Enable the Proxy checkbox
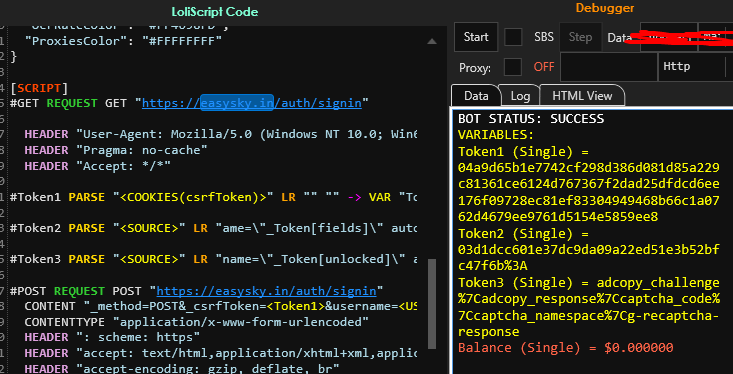733x374 pixels. pos(513,67)
